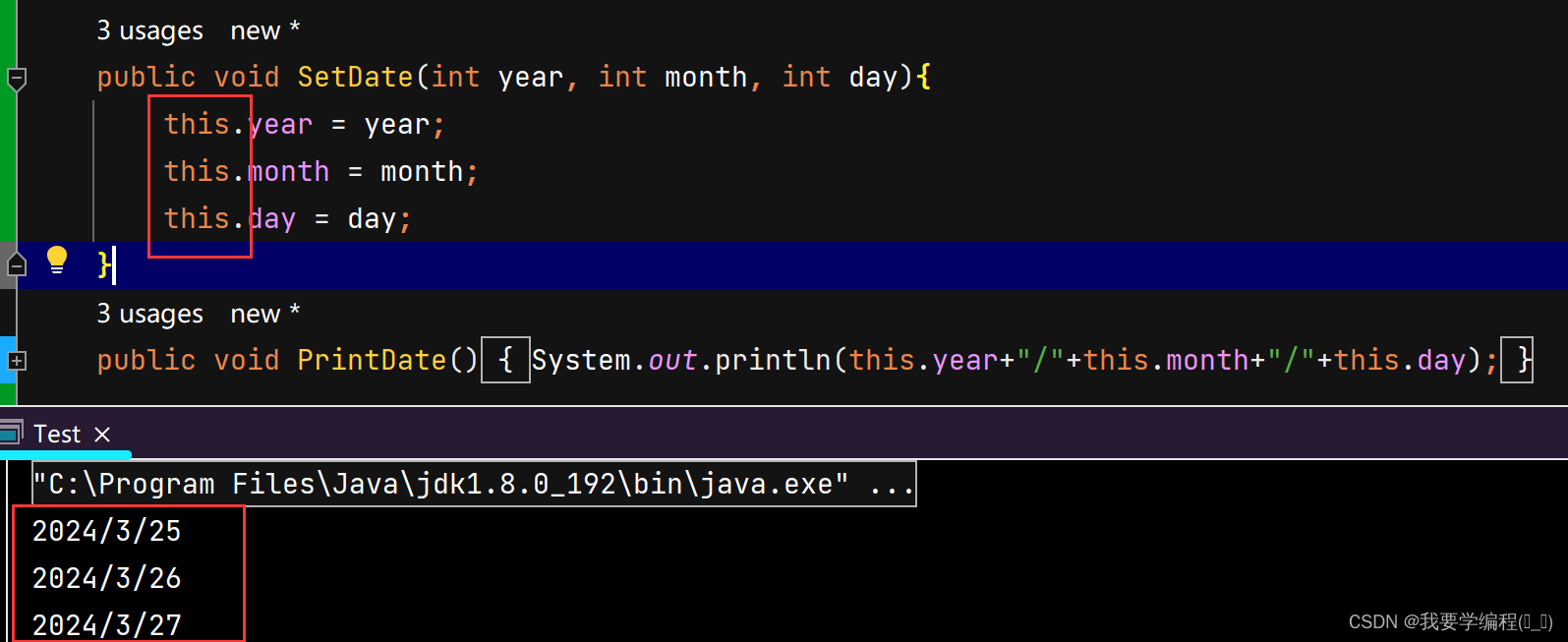Screen dimensions: 1568x642
Task: Click the yellow lightbulb quick-fix icon
Action: 57,261
